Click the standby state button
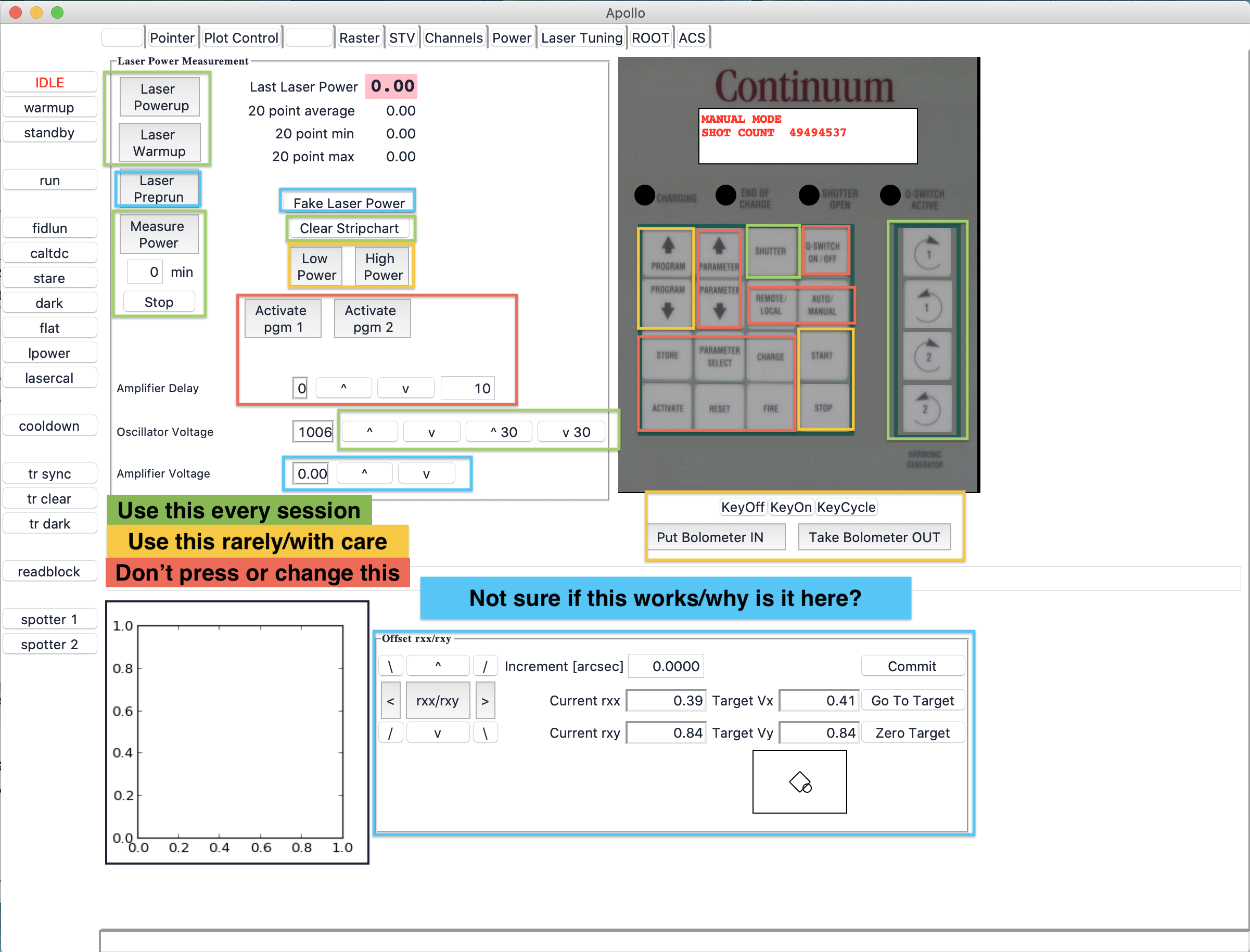Screen dimensions: 1250x952 50,133
